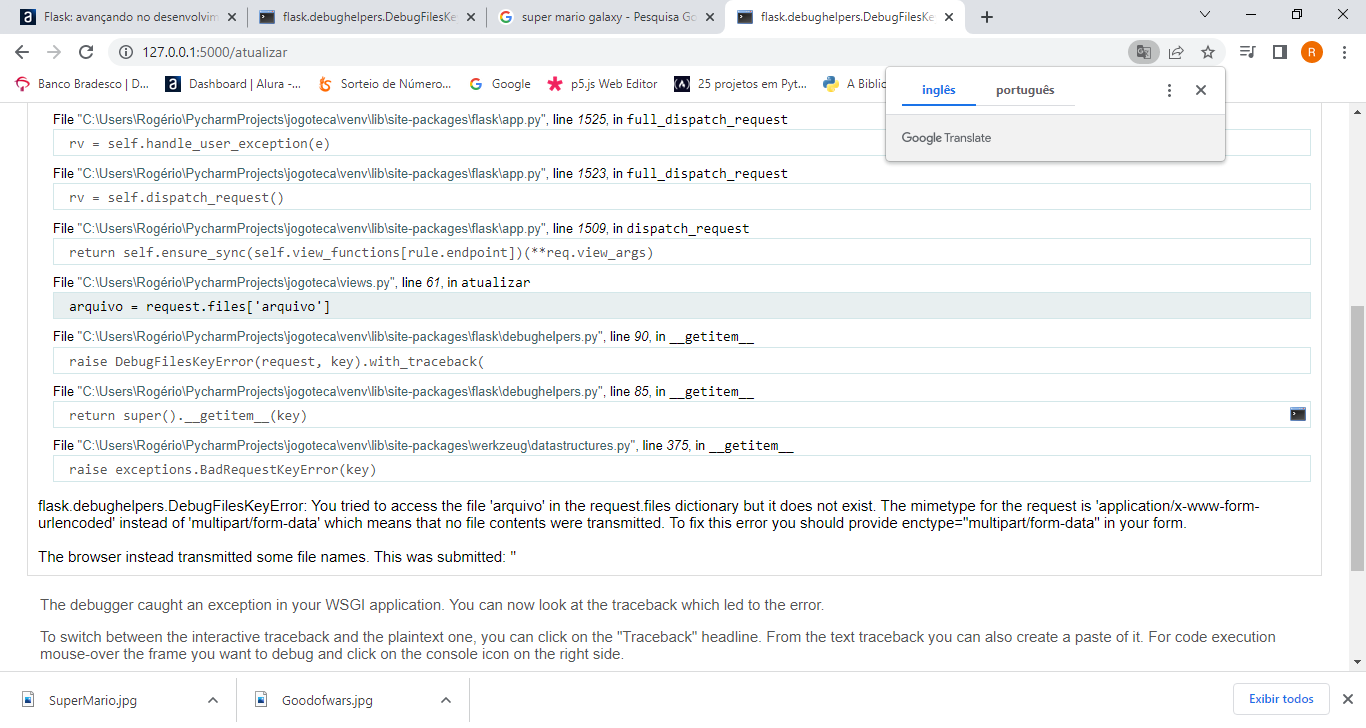
Task: Close the Google Translate popup
Action: click(x=1201, y=90)
